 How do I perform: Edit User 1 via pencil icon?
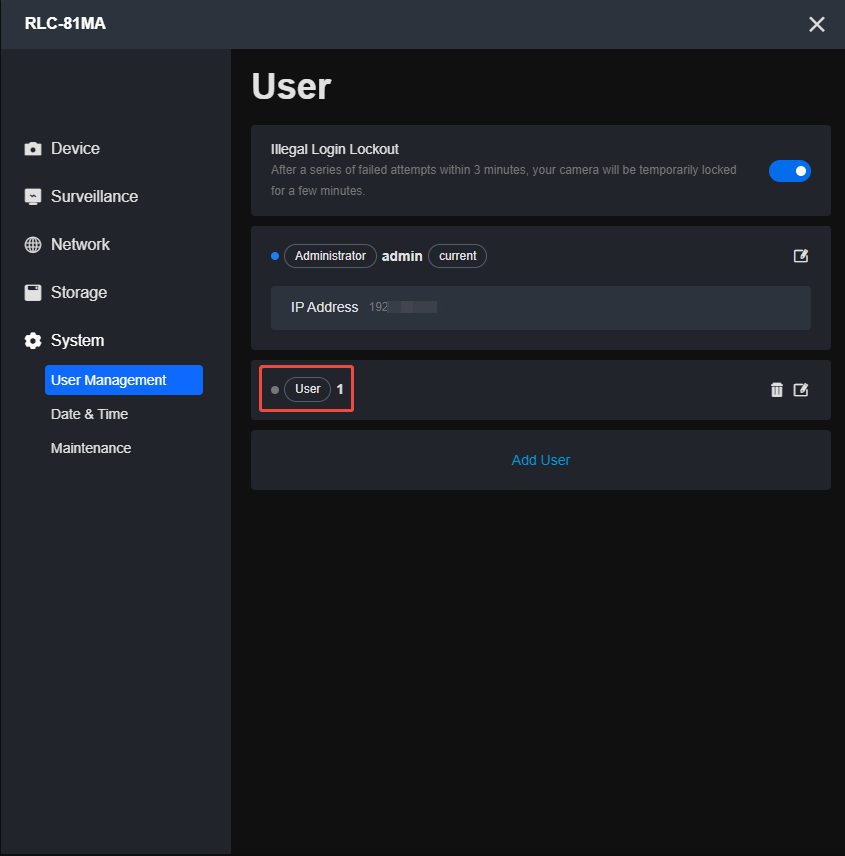click(x=800, y=390)
